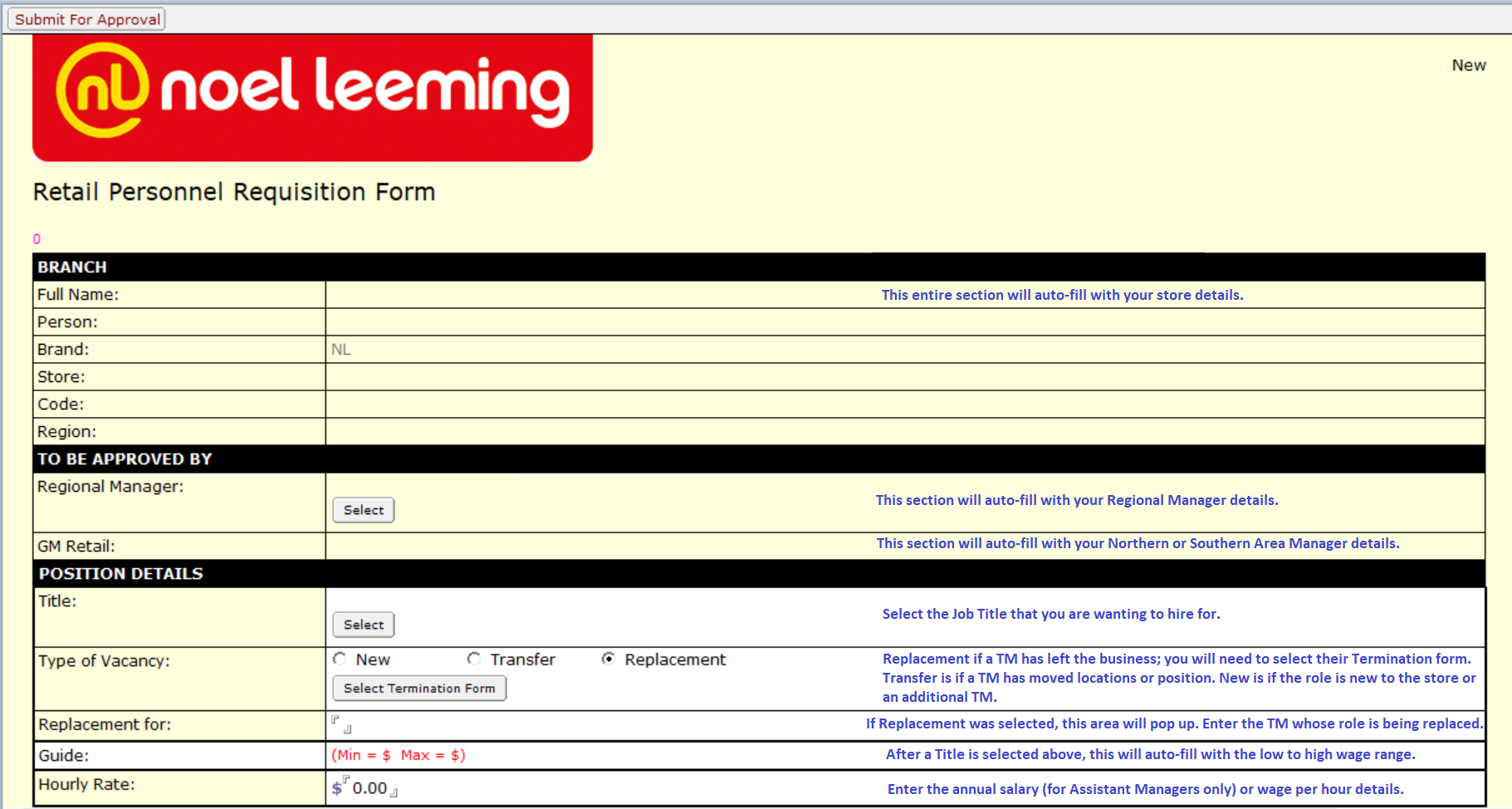1512x809 pixels.
Task: Click the Northern or Southern Area Manager note
Action: click(x=1138, y=543)
